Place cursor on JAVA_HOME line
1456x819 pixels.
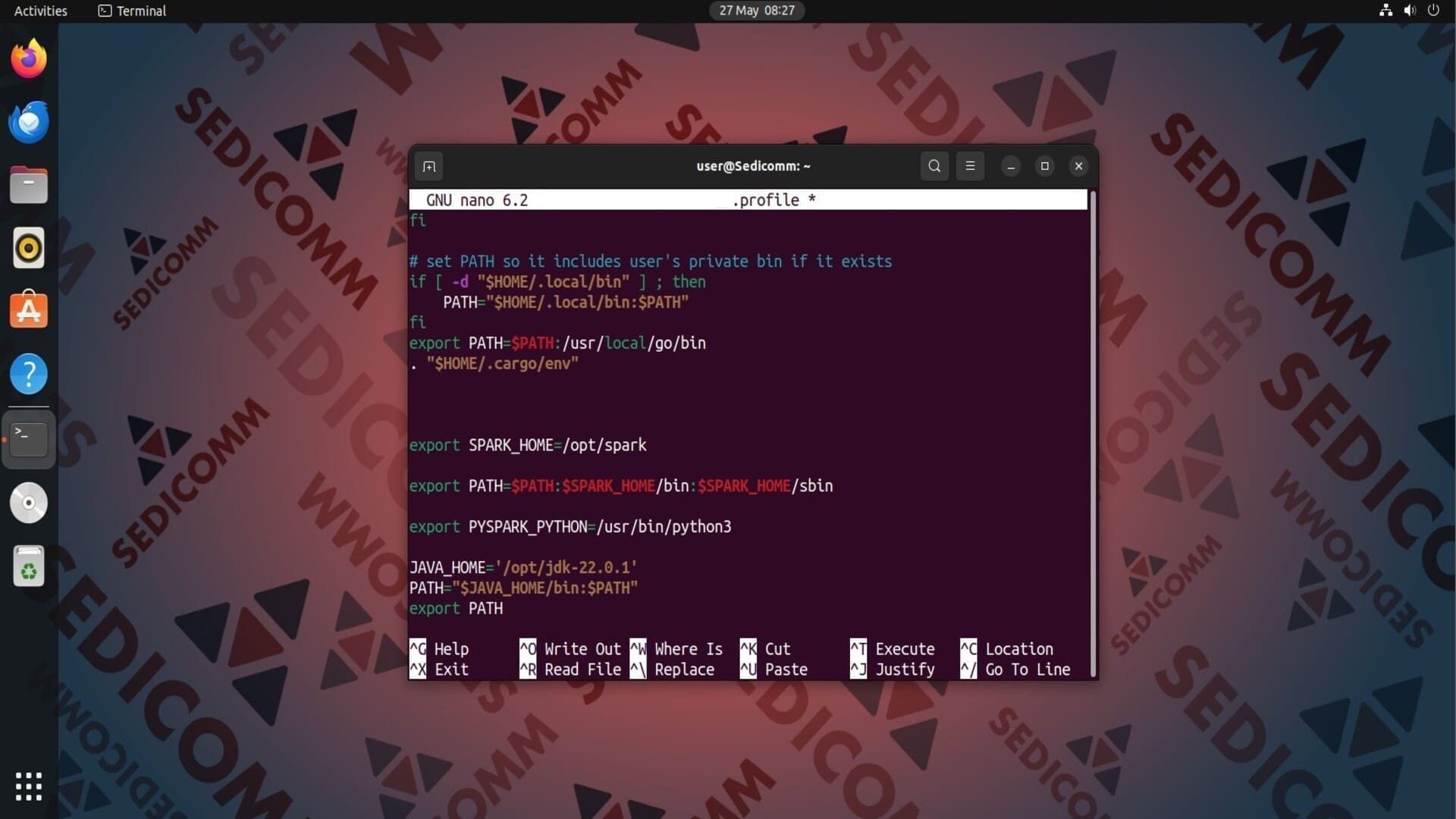523,568
